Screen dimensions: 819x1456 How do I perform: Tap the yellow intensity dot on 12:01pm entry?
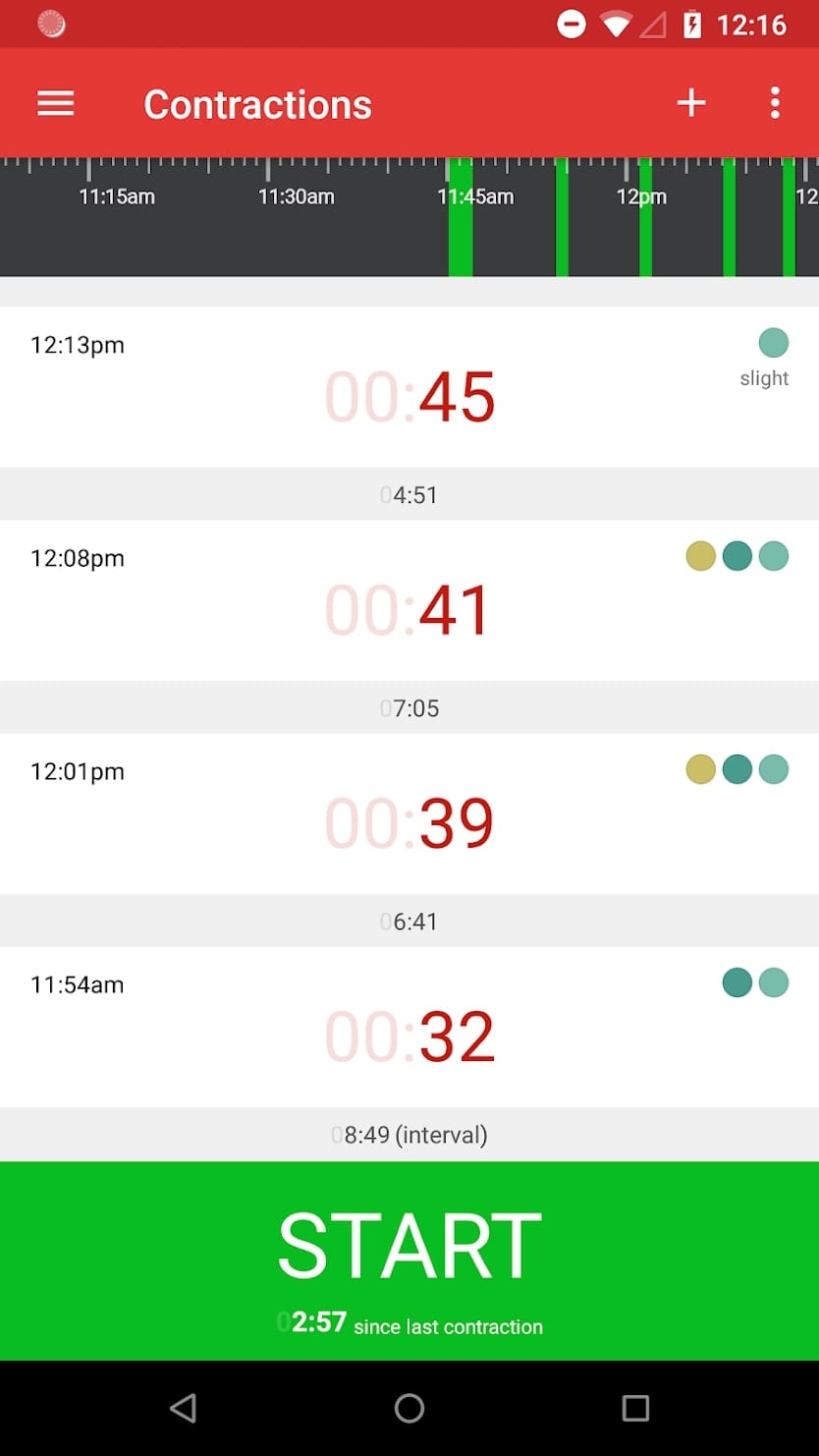point(700,769)
